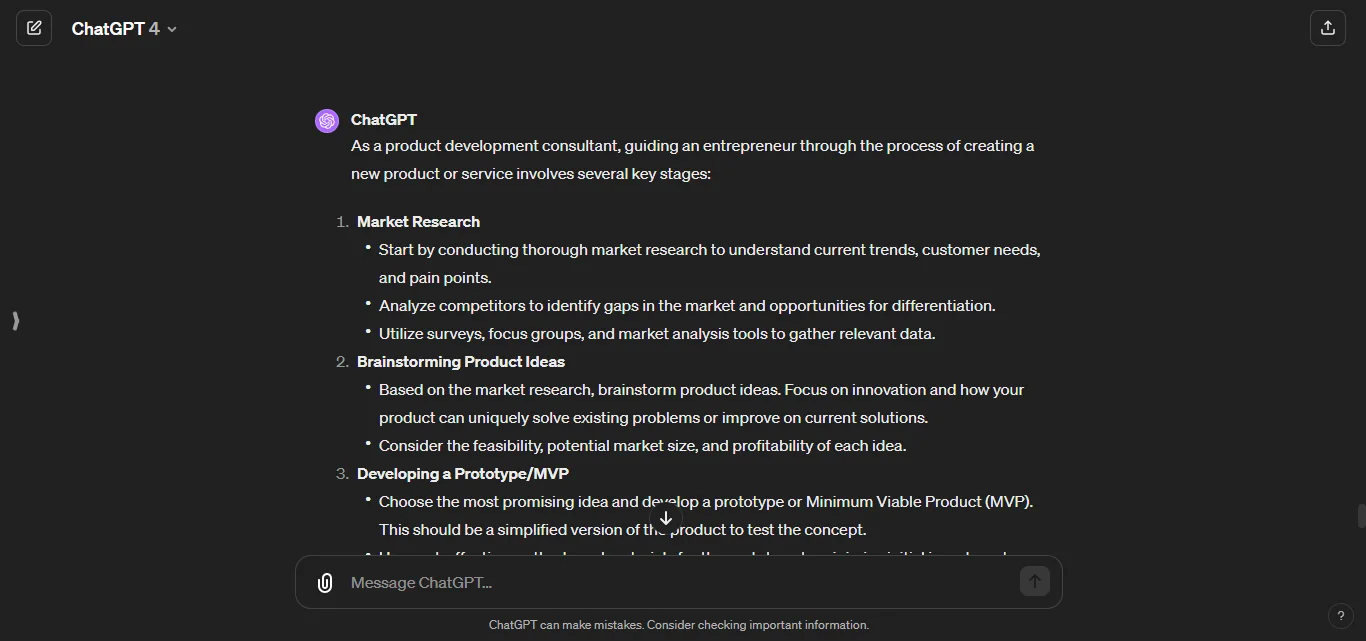The height and width of the screenshot is (641, 1366).
Task: Click the share conversation icon
Action: point(1328,28)
